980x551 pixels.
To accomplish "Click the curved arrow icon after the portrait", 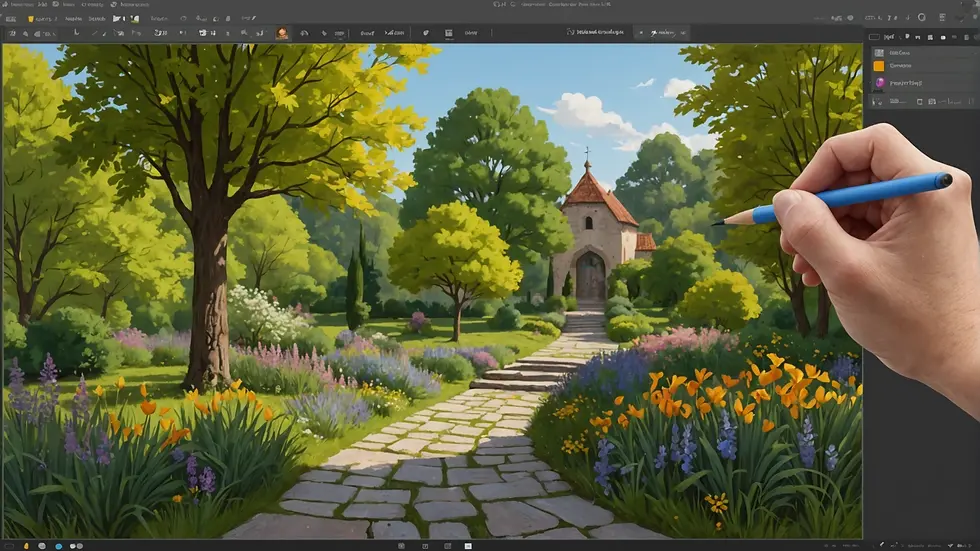I will tap(304, 33).
